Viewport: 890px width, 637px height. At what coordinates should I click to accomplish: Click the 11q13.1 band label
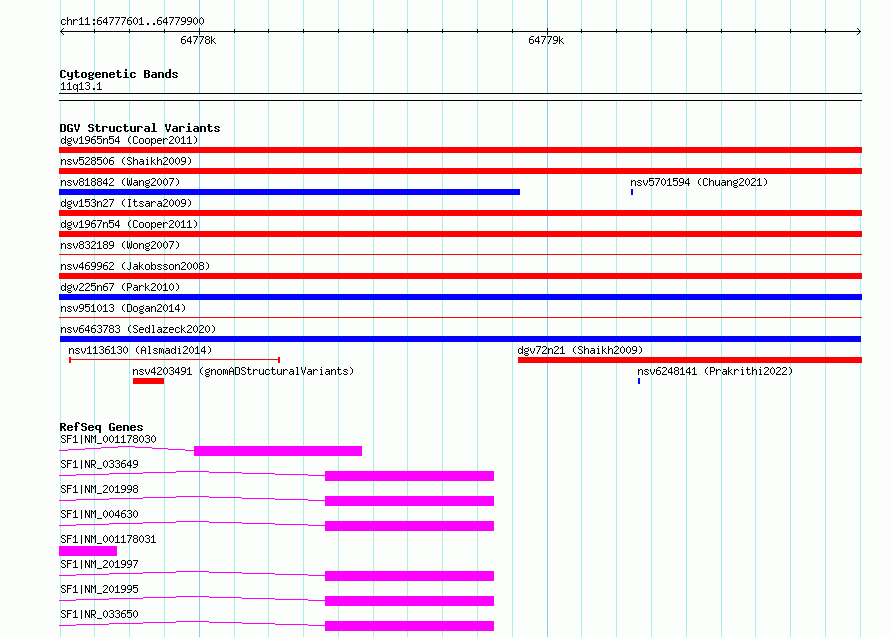click(81, 86)
